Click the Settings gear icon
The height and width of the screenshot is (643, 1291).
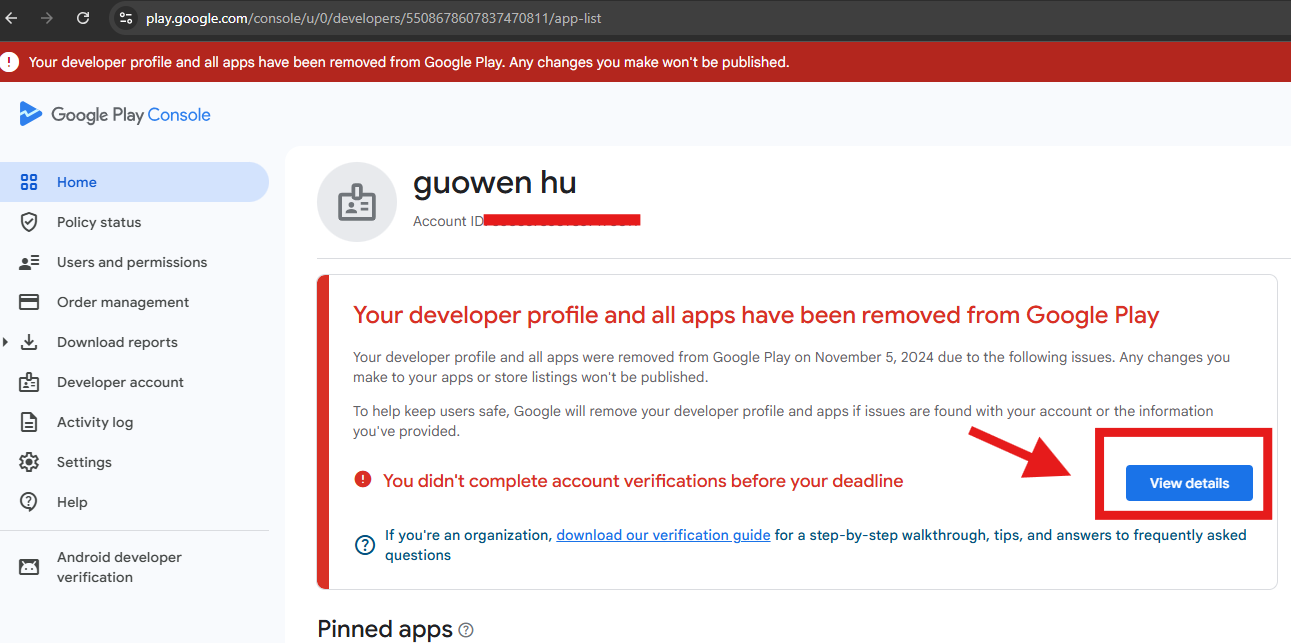click(29, 462)
